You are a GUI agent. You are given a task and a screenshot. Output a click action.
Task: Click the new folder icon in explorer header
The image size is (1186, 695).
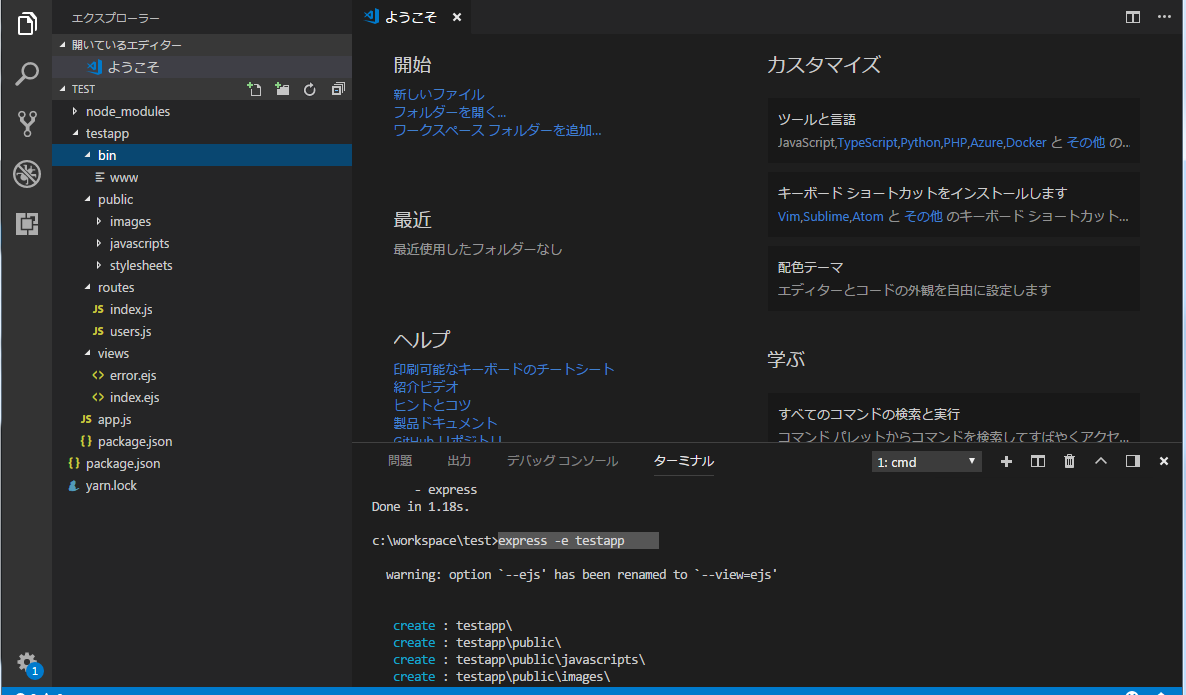click(x=282, y=89)
